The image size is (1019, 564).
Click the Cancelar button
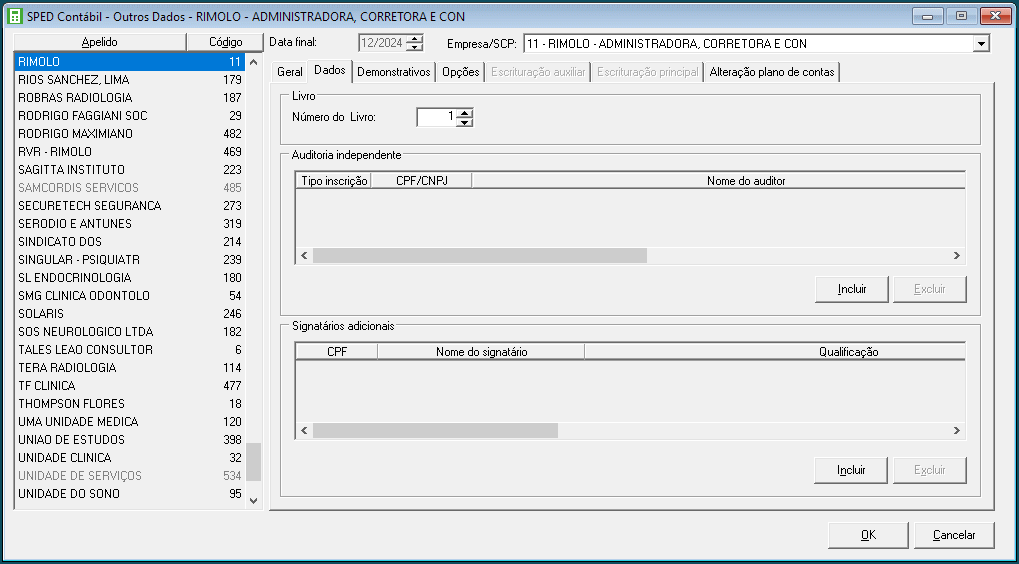tap(954, 535)
